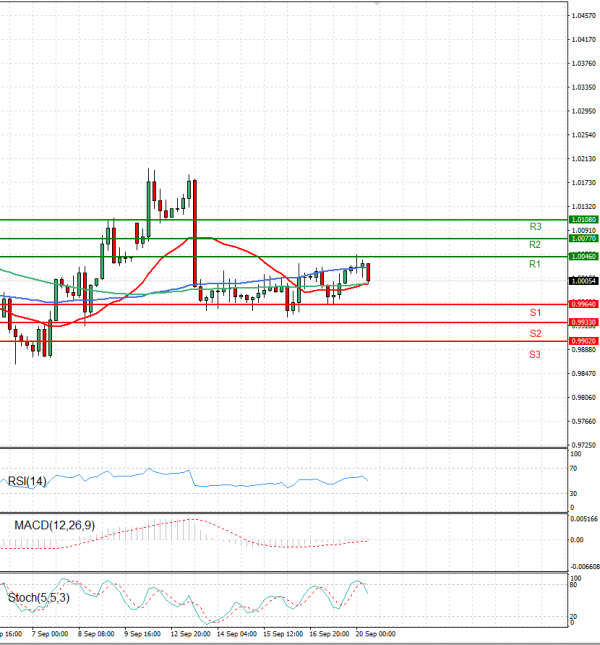Click the R2 resistance label
The image size is (600, 645).
pyautogui.click(x=535, y=245)
